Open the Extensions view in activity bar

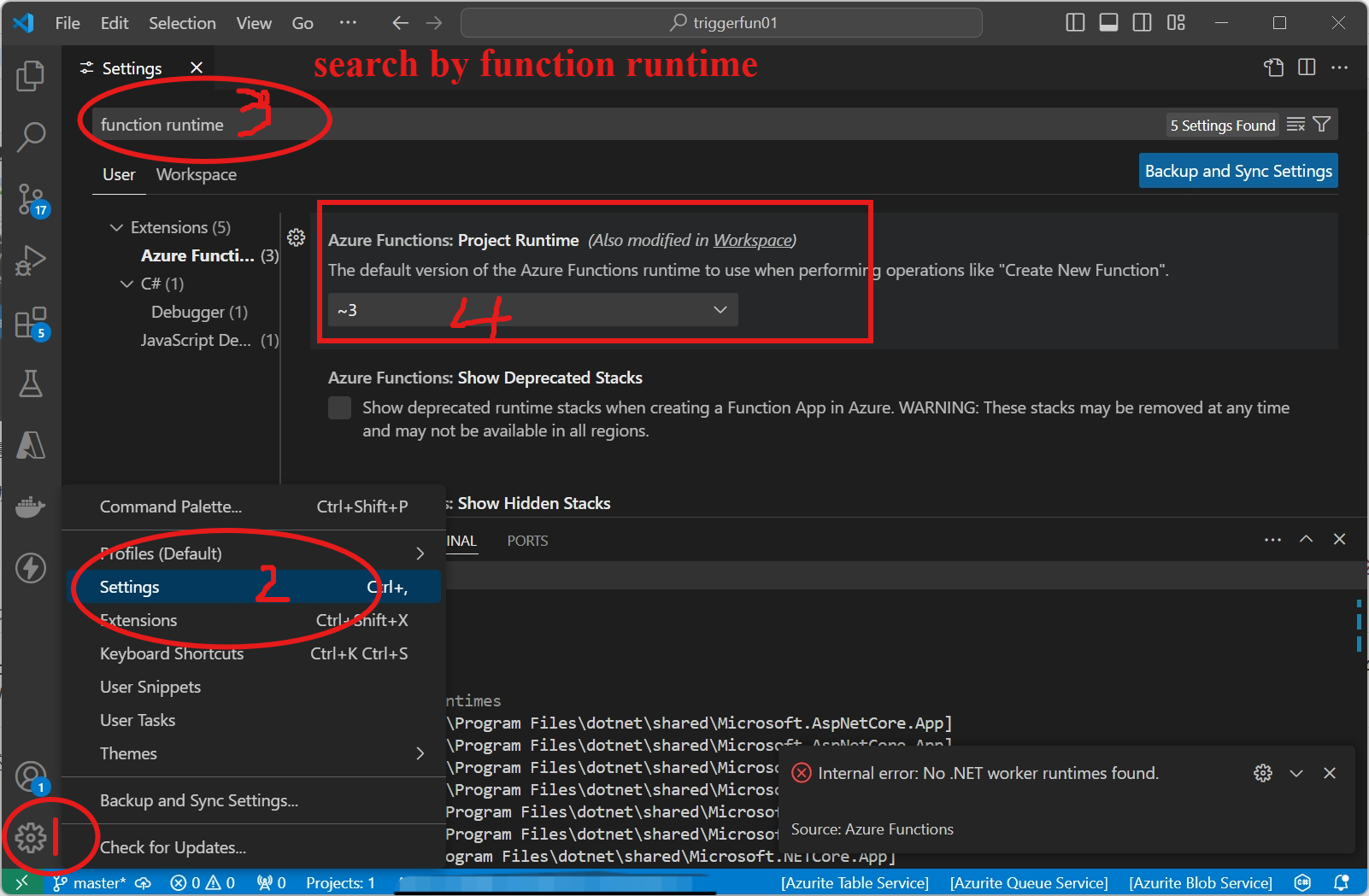point(31,323)
